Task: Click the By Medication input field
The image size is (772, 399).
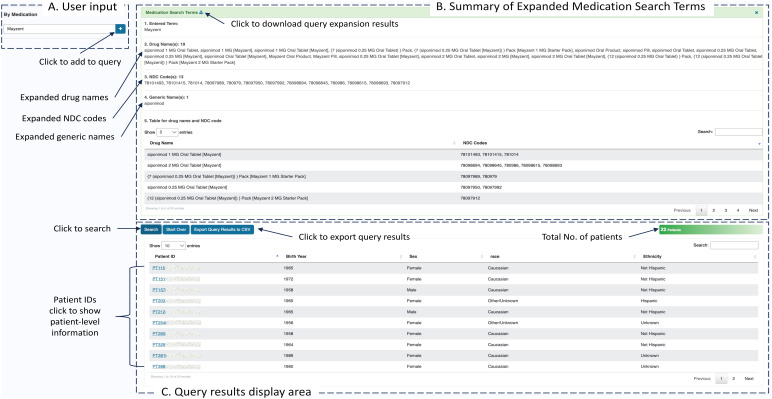Action: 59,29
